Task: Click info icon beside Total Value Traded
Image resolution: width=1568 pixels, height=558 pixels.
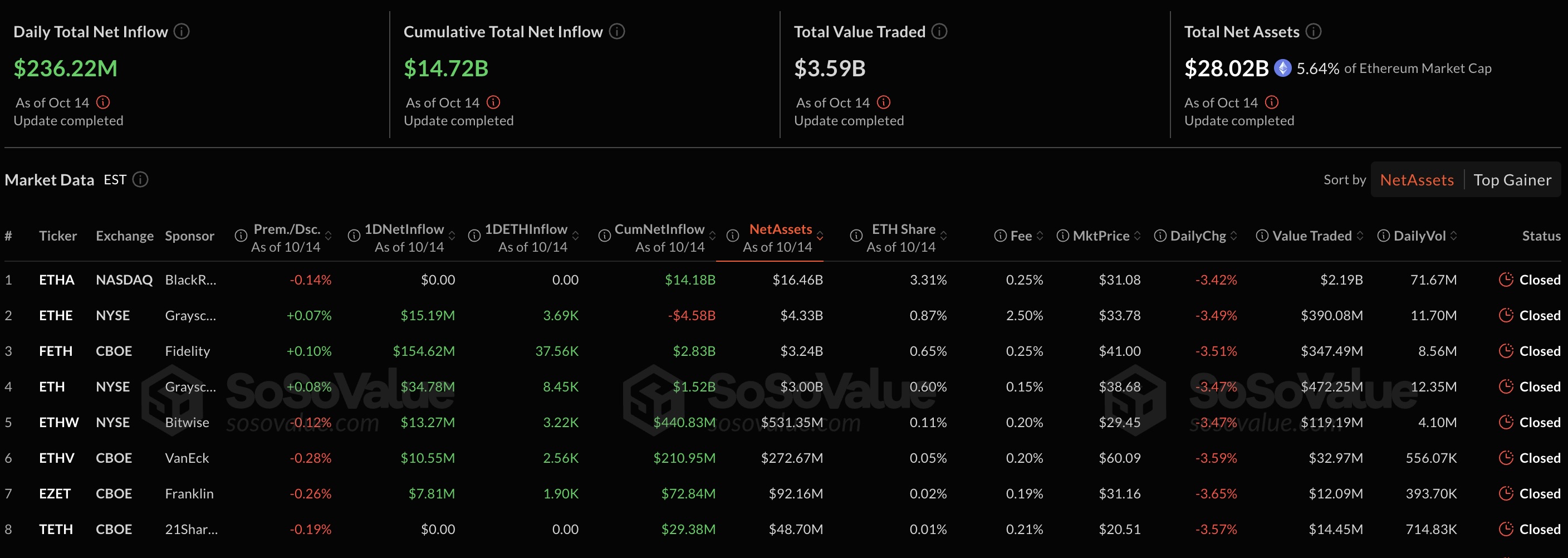Action: click(939, 31)
